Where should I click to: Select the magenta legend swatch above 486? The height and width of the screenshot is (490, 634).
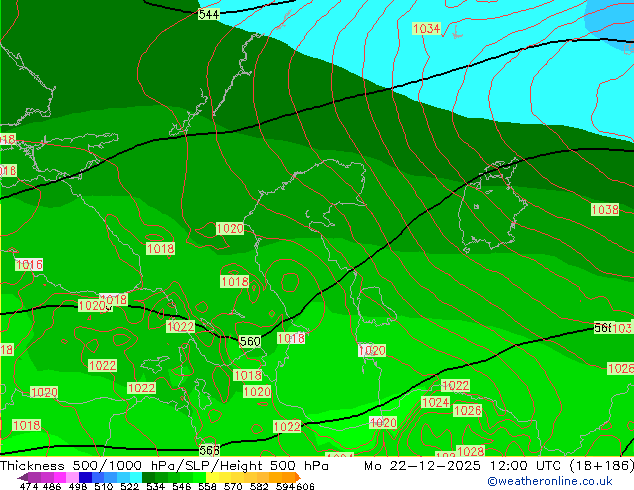(x=60, y=477)
